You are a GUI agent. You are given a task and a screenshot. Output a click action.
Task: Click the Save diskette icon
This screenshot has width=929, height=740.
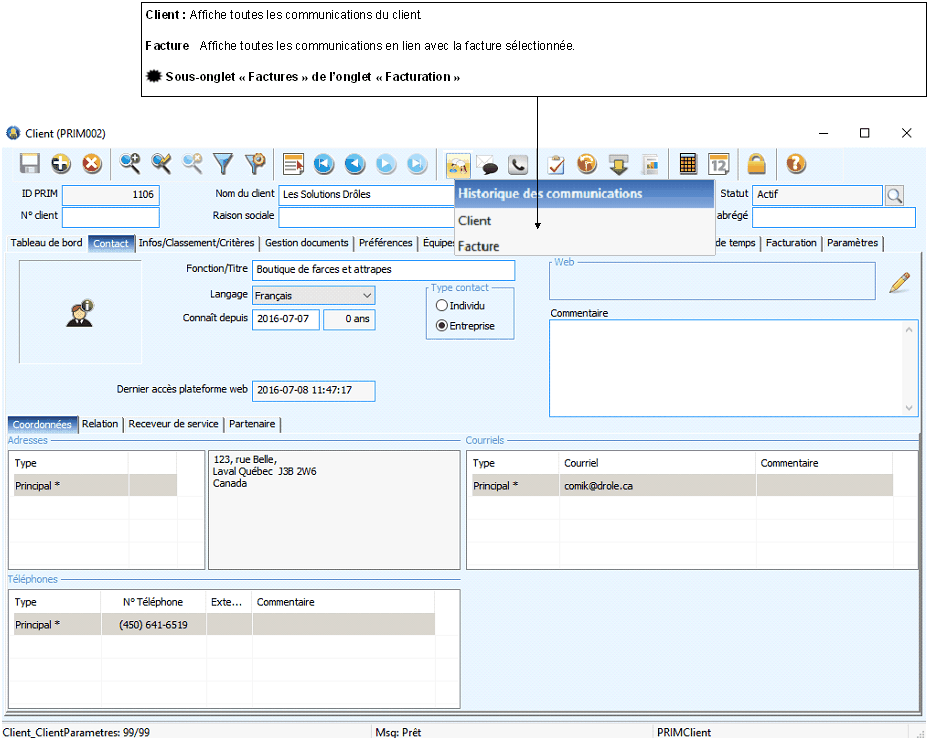[30, 164]
